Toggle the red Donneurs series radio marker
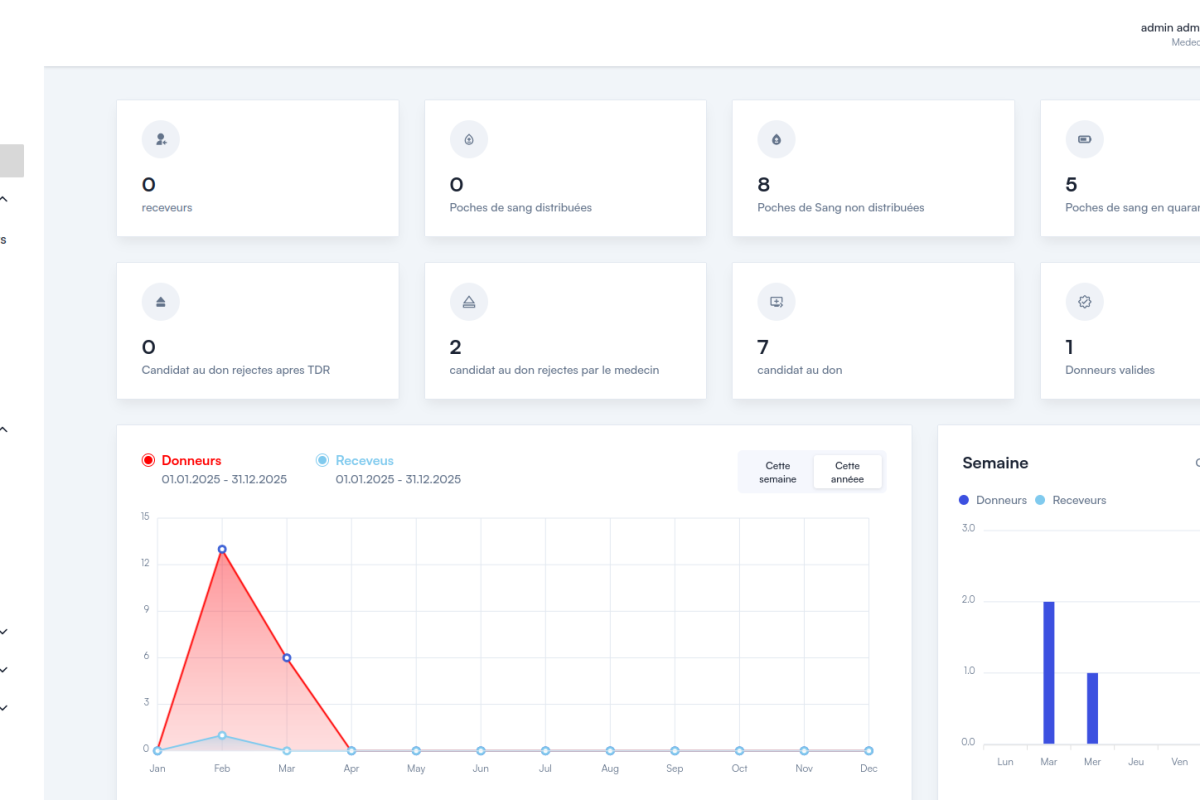Image resolution: width=1200 pixels, height=800 pixels. (149, 461)
